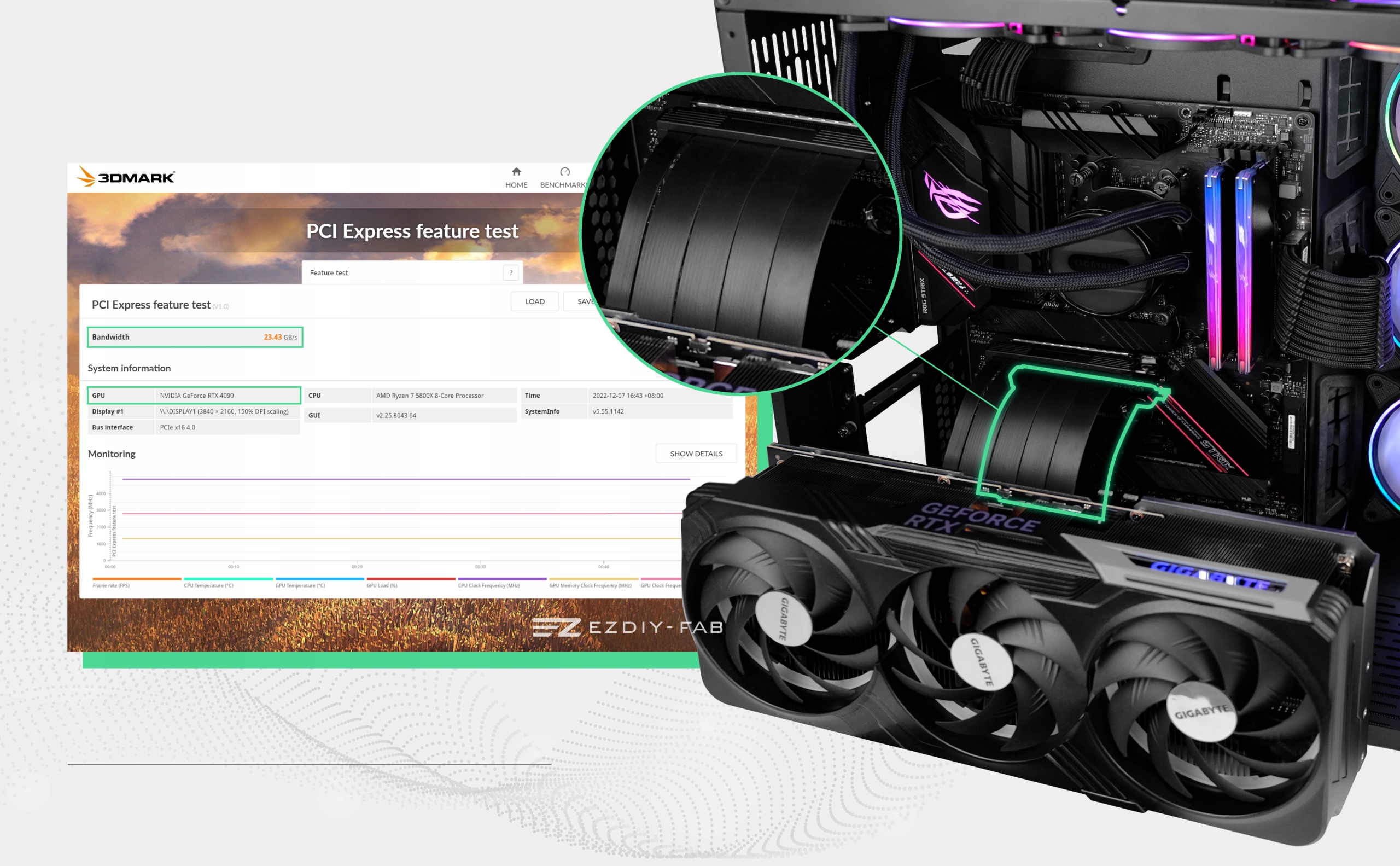Open the Benchmarks gauge icon
Viewport: 1400px width, 866px height.
(564, 172)
